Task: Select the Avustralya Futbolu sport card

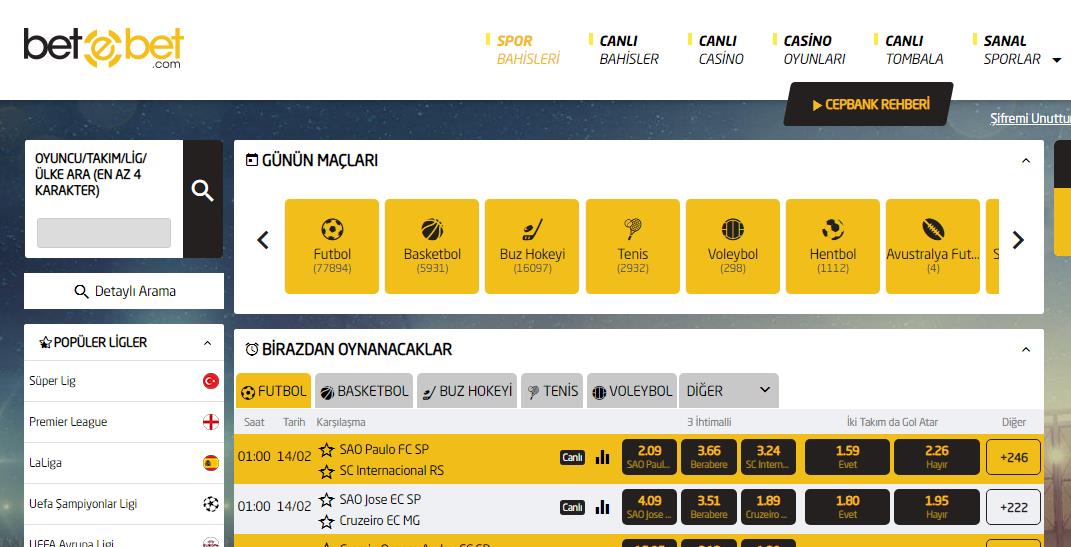Action: pos(933,247)
